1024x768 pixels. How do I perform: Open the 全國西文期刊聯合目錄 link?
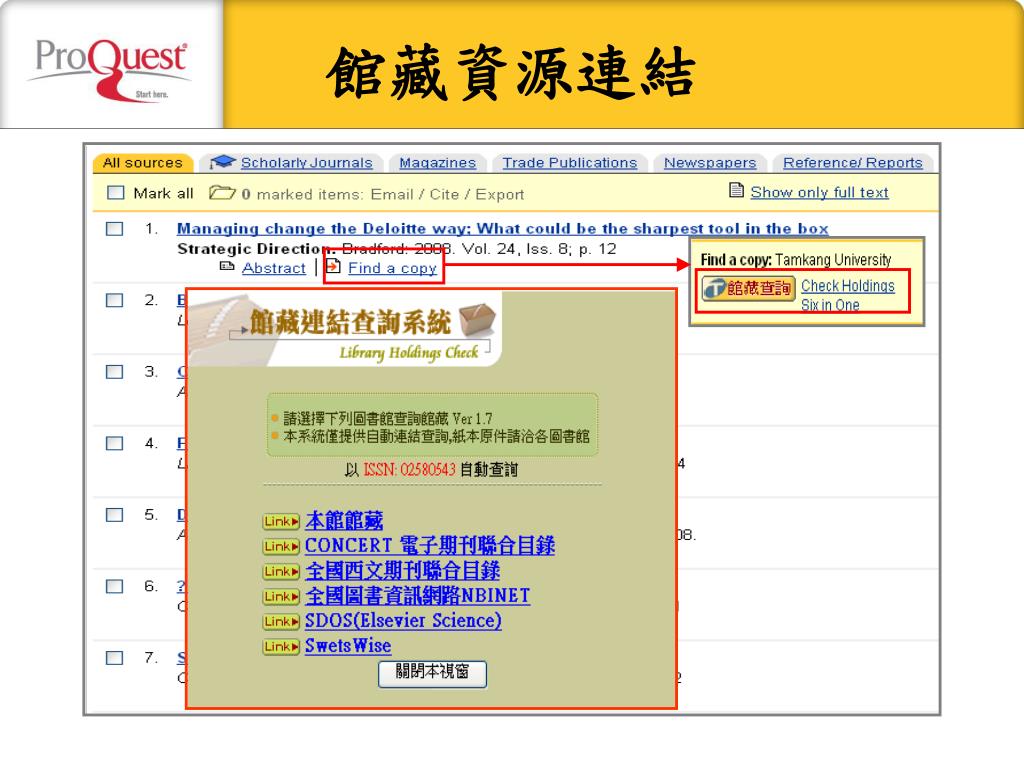[402, 571]
